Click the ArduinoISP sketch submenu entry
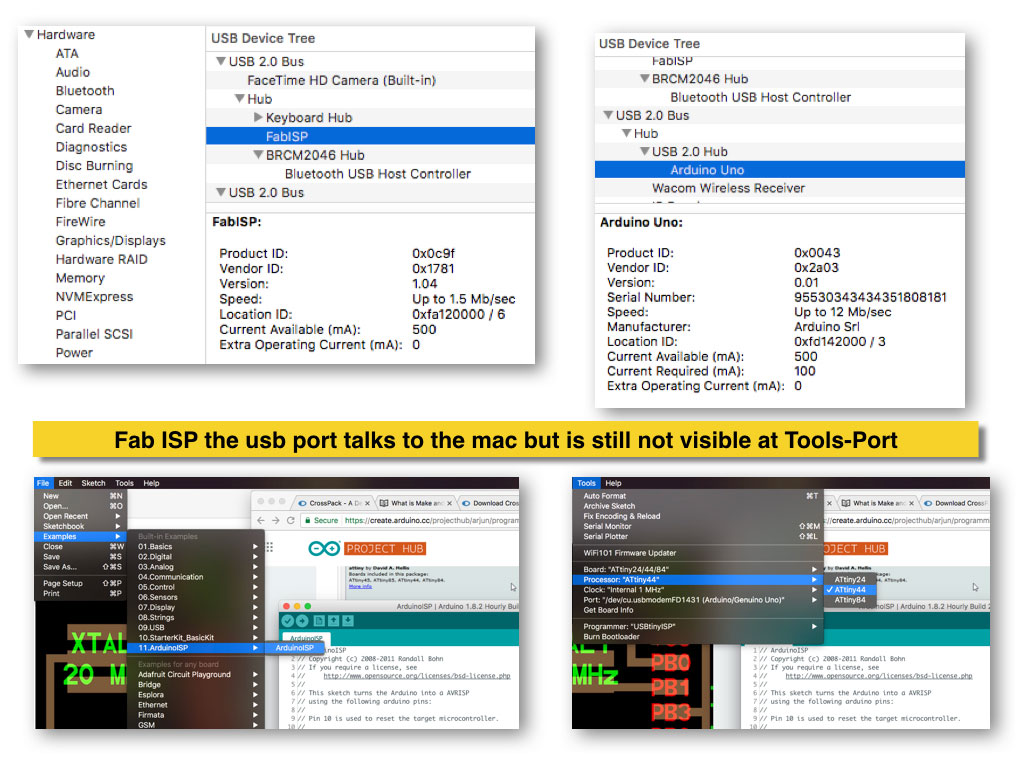This screenshot has width=1024, height=768. click(295, 648)
